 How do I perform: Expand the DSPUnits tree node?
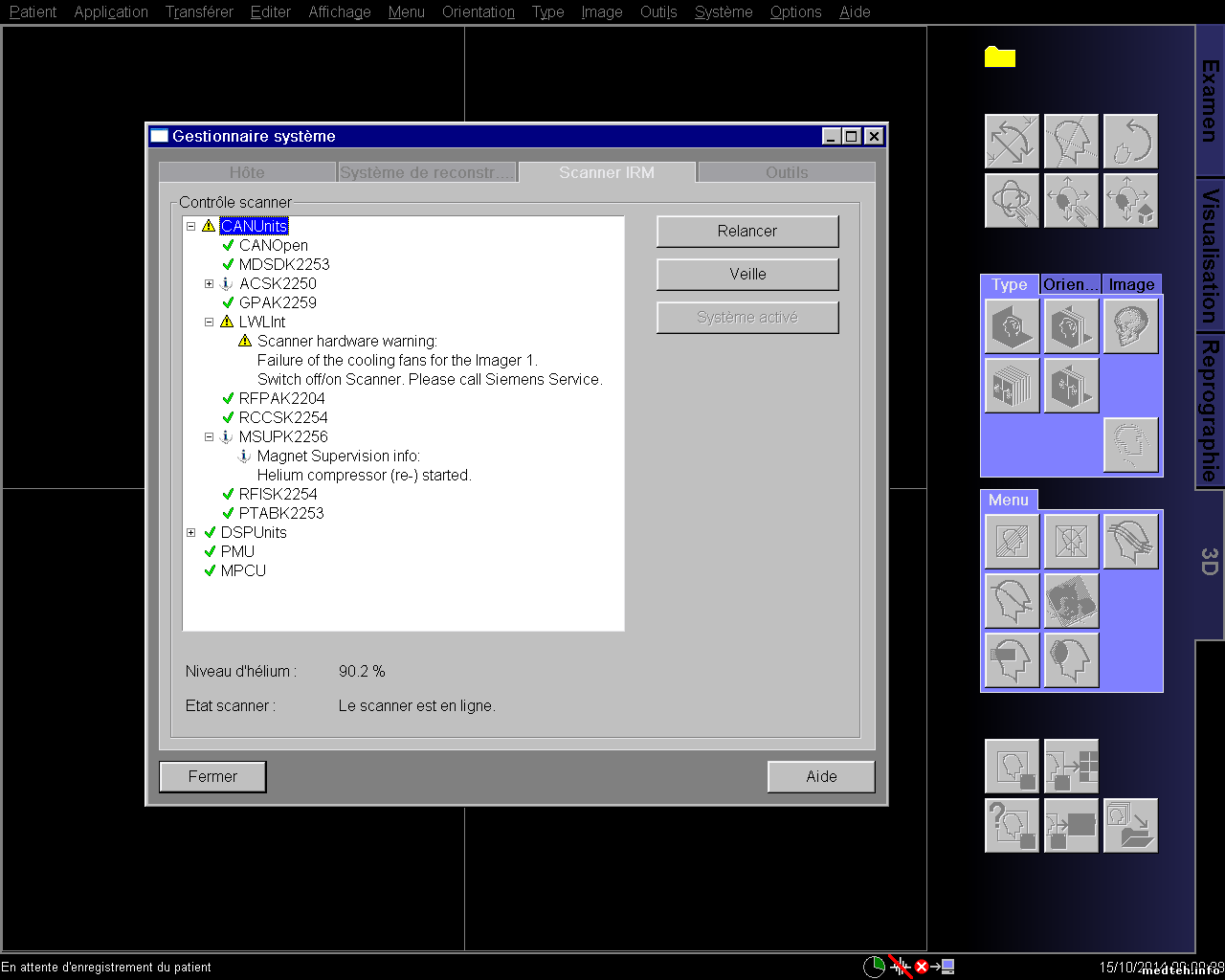click(191, 533)
